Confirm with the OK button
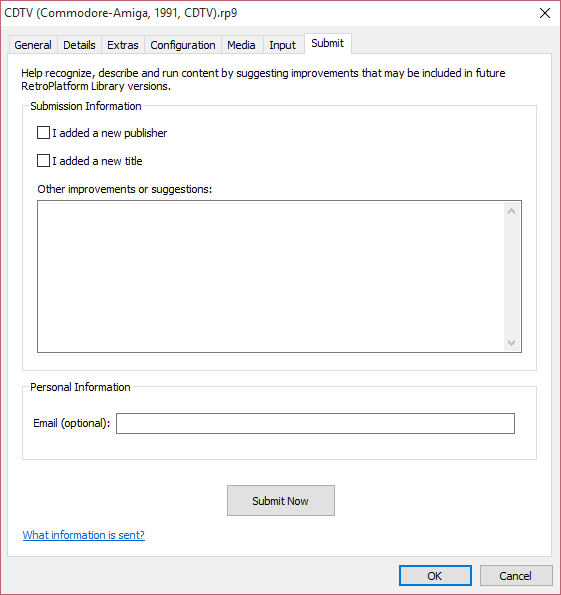Image resolution: width=561 pixels, height=595 pixels. [435, 576]
